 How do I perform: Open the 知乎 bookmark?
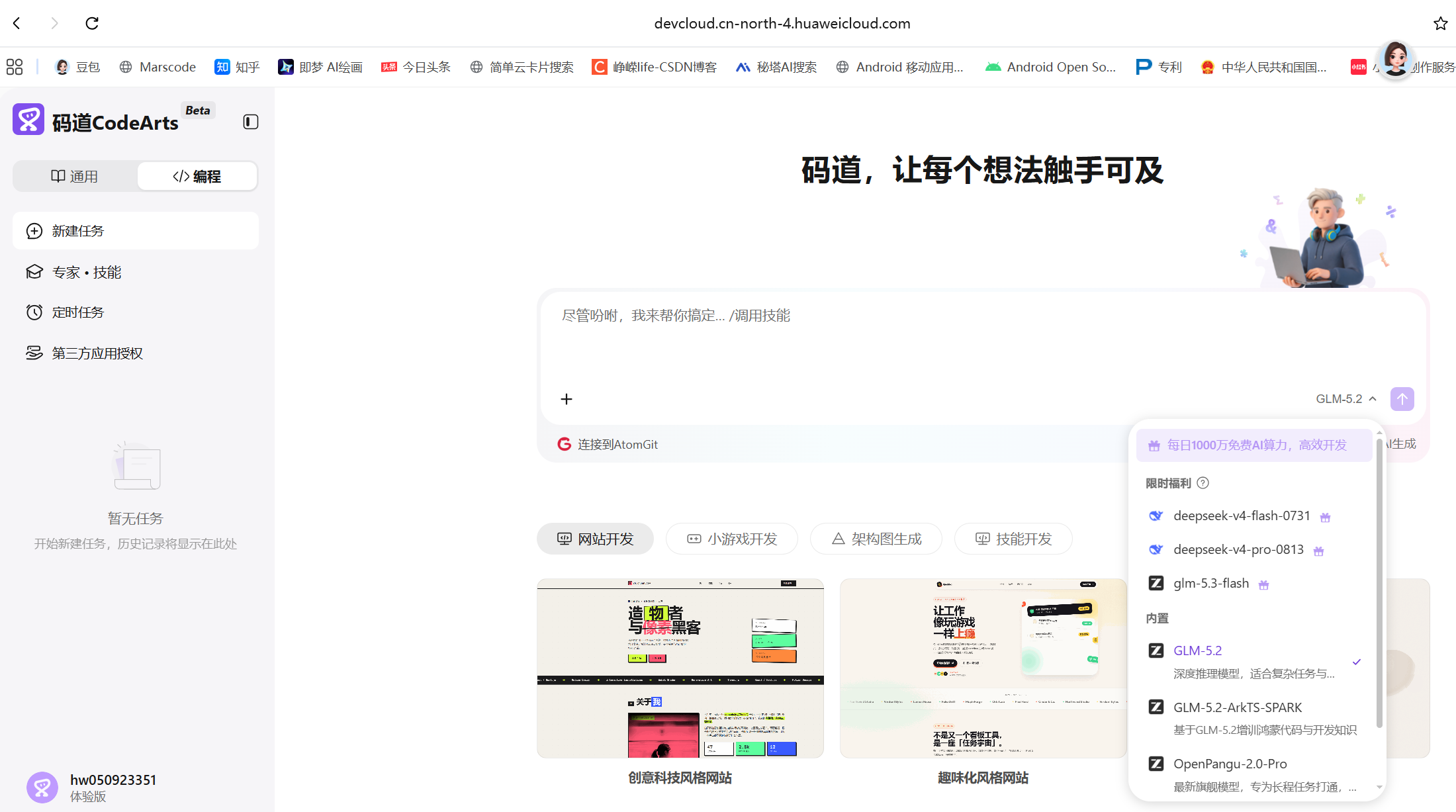237,67
